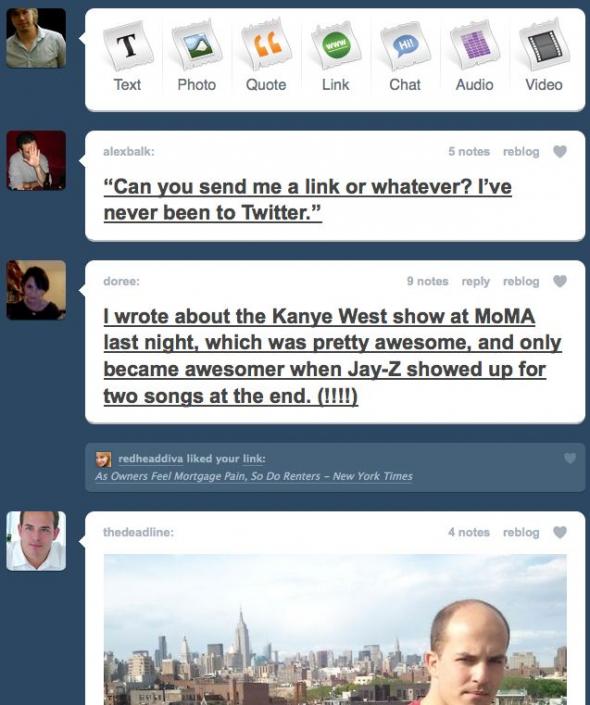
Task: Create a new Quote post
Action: click(x=266, y=57)
